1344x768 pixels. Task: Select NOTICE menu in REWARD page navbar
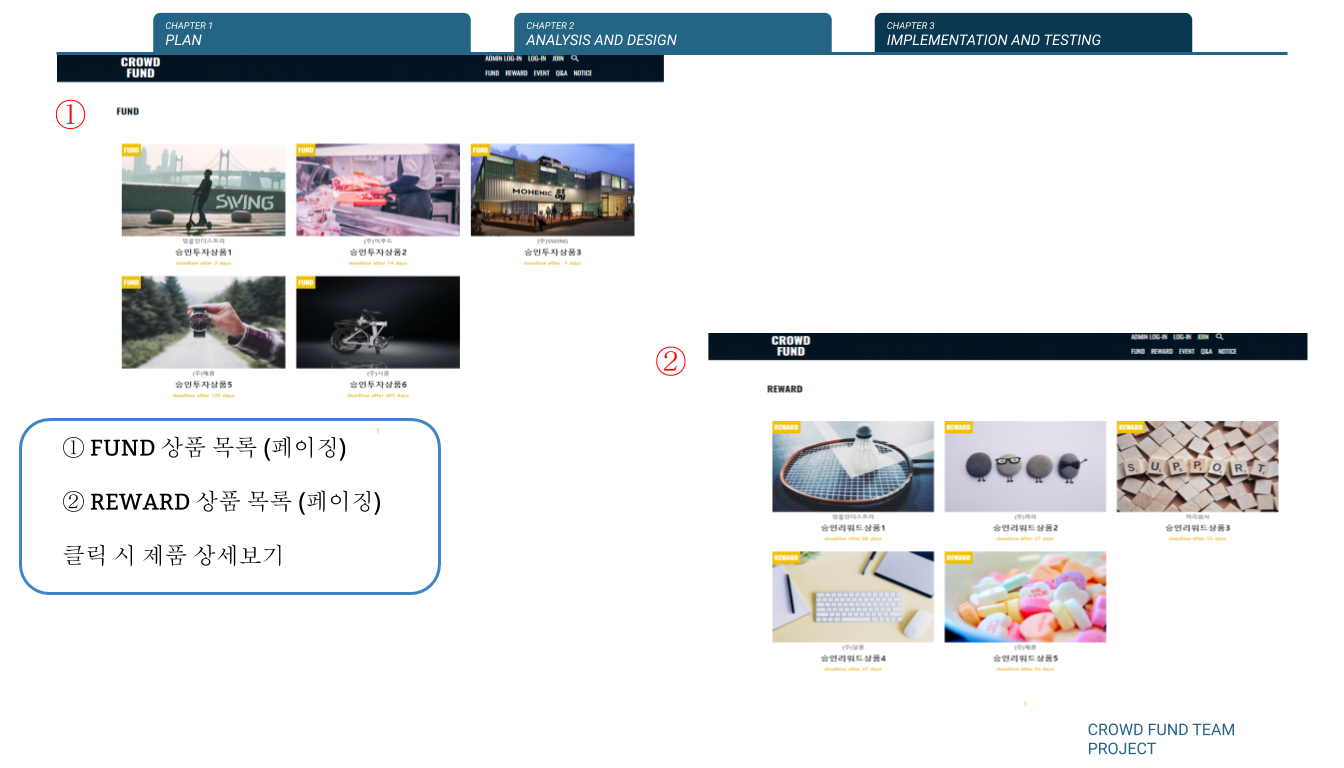coord(1227,352)
